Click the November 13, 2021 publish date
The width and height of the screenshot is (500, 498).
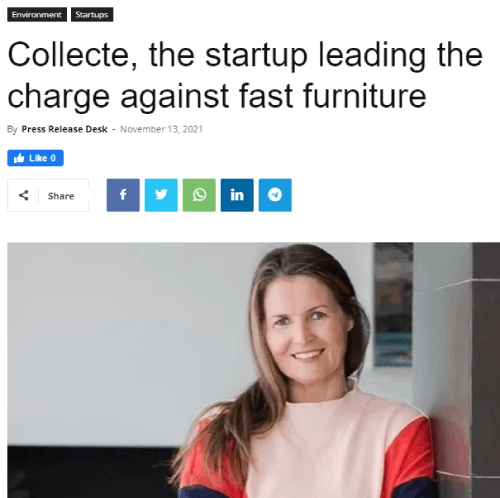161,129
